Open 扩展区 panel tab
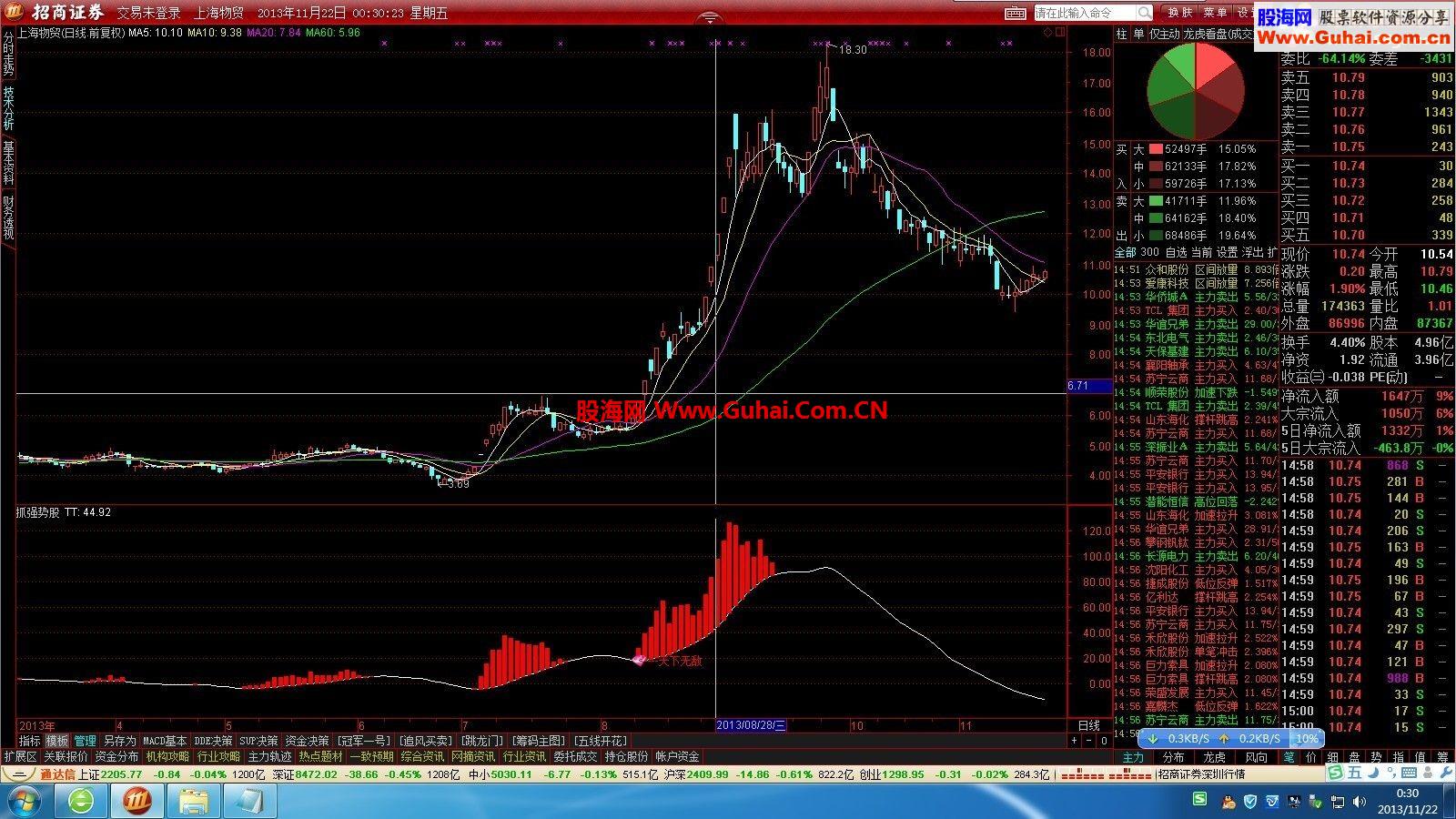Screen dimensions: 1456x819 (20, 756)
